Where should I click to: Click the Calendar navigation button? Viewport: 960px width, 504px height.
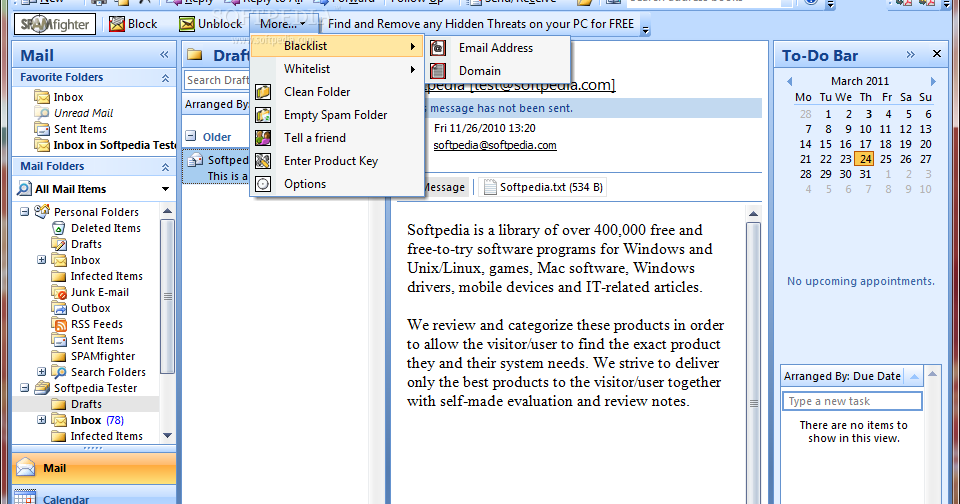click(x=94, y=497)
